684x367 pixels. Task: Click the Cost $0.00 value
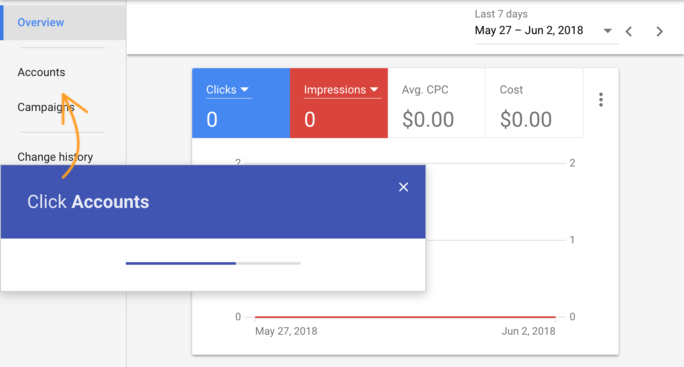pos(526,120)
